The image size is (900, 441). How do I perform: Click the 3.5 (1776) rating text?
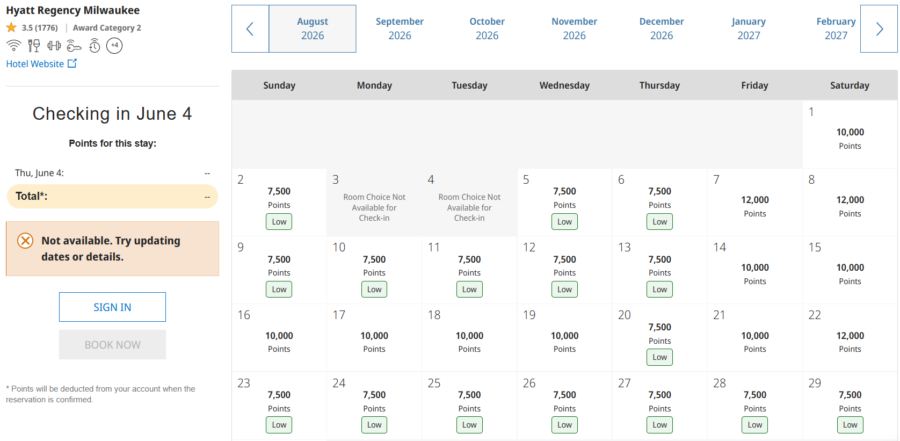pos(40,28)
